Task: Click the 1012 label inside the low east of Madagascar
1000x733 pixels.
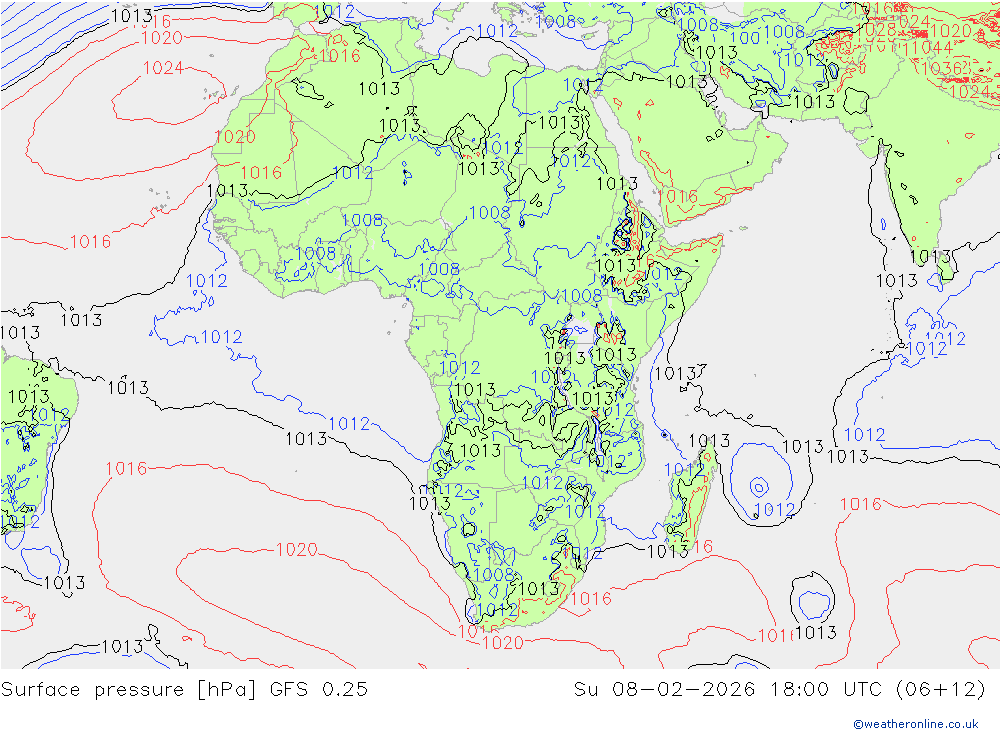Action: pyautogui.click(x=774, y=510)
